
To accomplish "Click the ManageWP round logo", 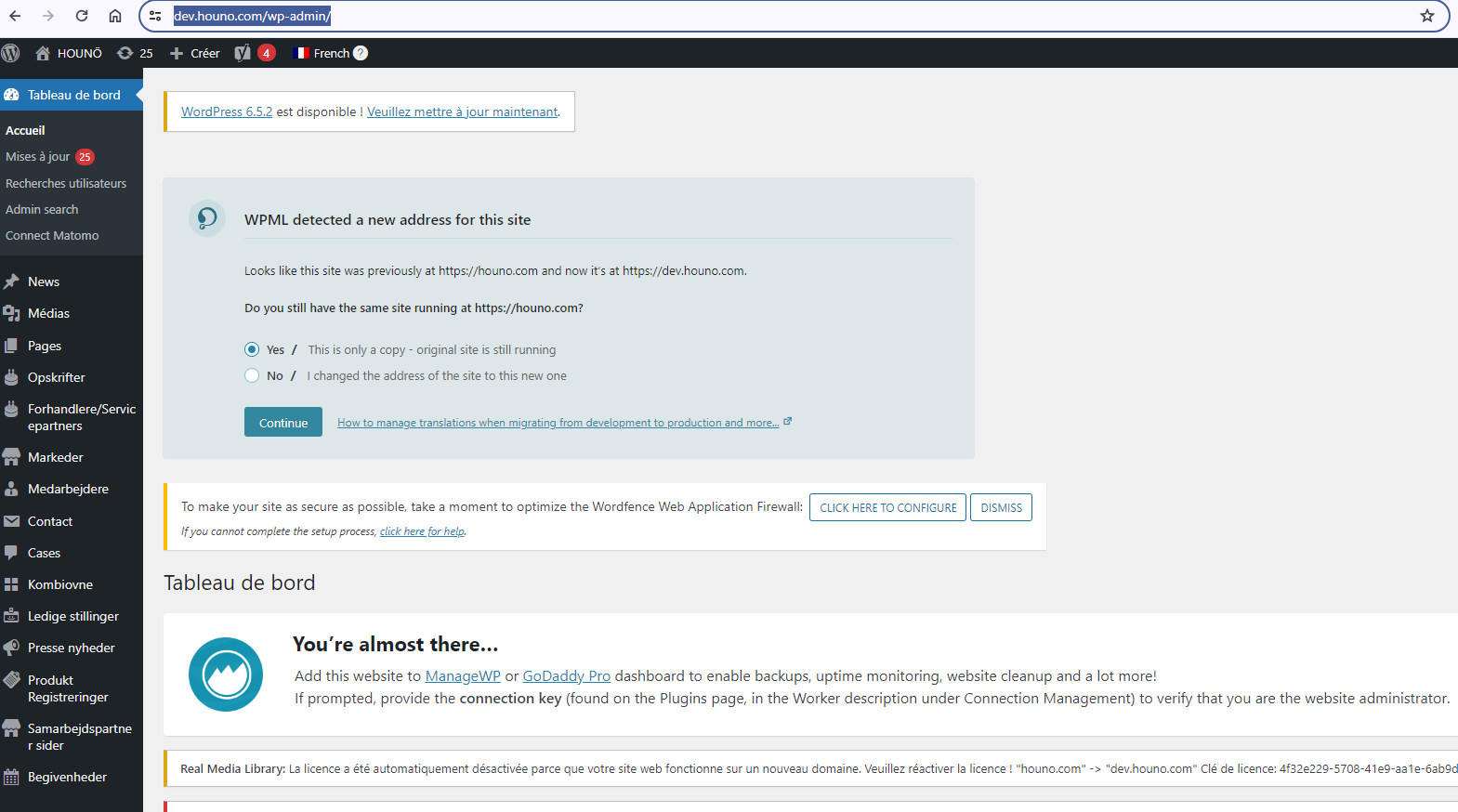I will tap(226, 674).
